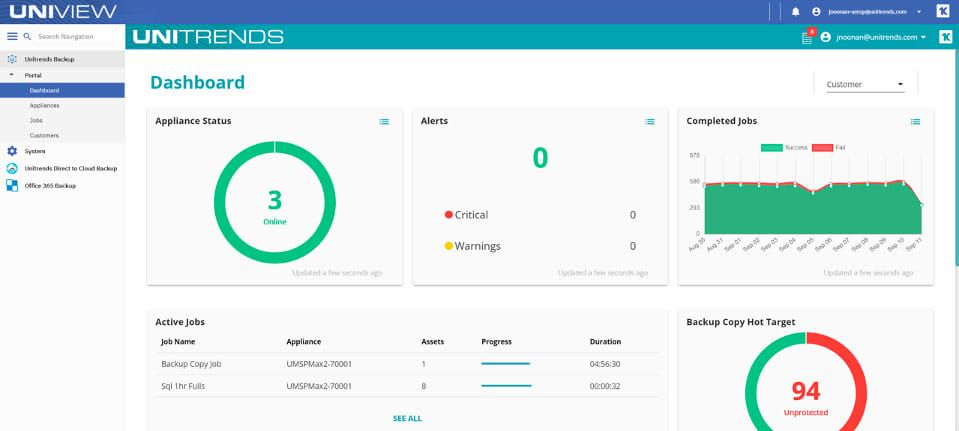
Task: Open the Completed Jobs list icon
Action: [x=915, y=122]
